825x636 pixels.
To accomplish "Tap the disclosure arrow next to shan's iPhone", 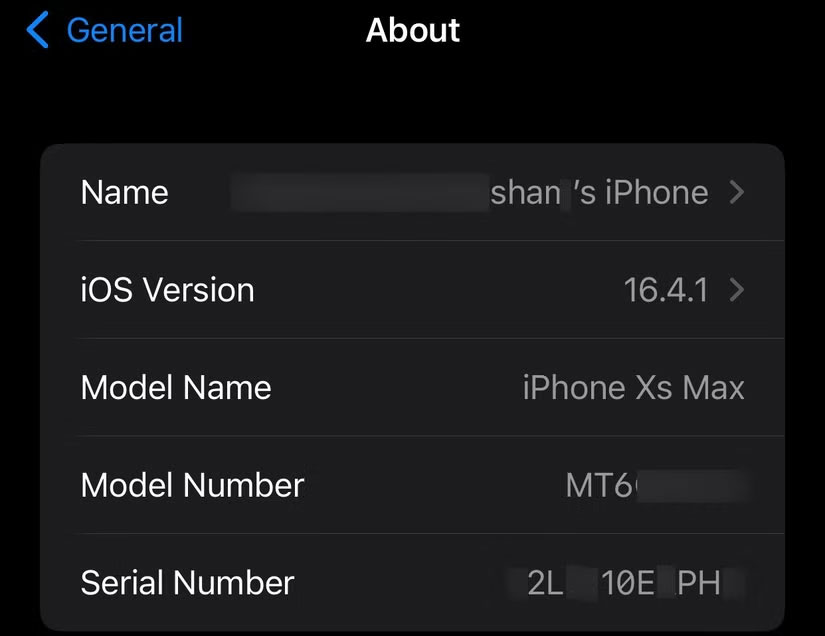I will [x=737, y=192].
